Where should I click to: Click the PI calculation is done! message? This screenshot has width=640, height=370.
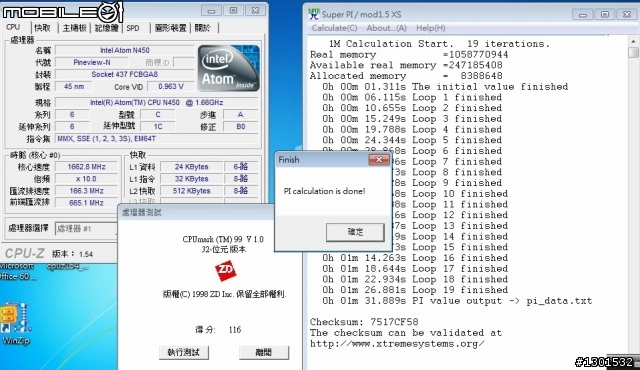324,191
